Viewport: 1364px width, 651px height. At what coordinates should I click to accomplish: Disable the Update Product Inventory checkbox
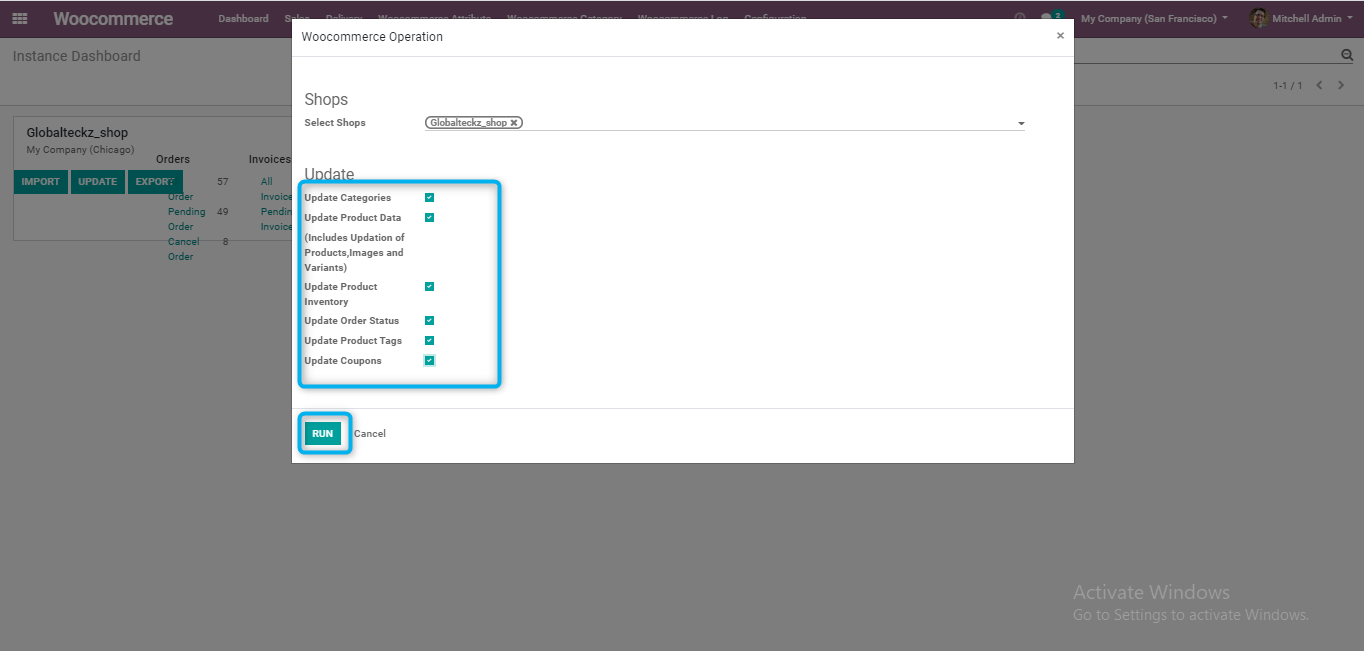coord(429,287)
